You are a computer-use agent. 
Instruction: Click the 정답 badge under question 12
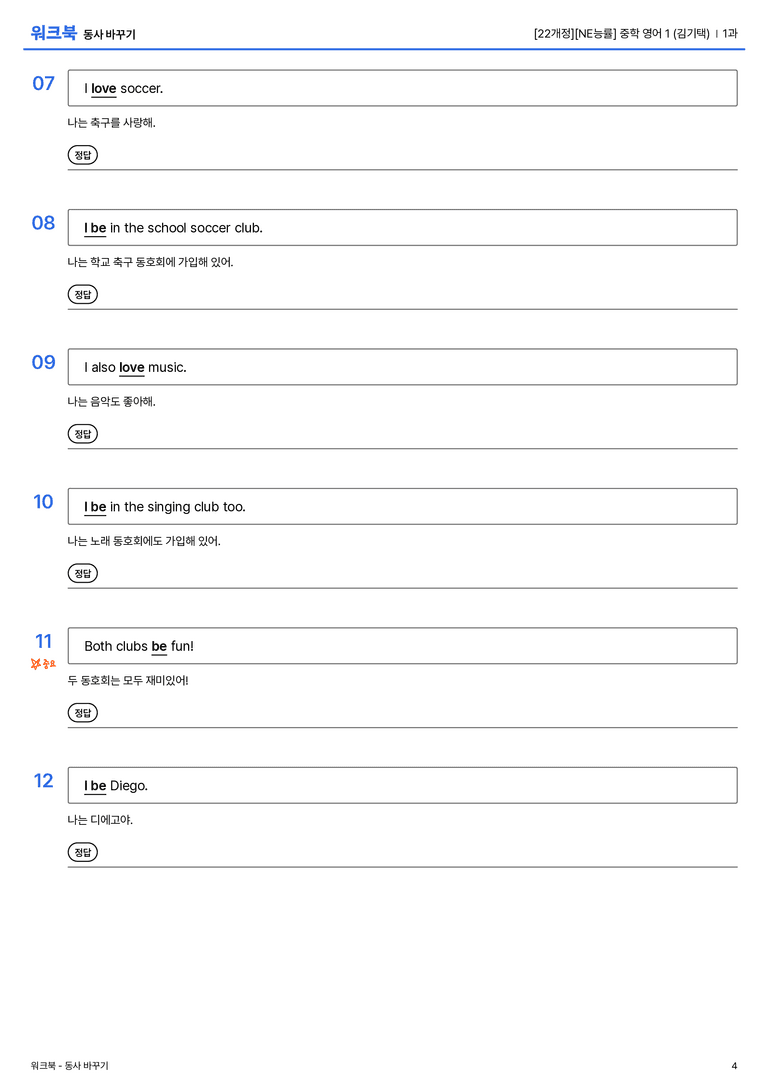(x=82, y=852)
